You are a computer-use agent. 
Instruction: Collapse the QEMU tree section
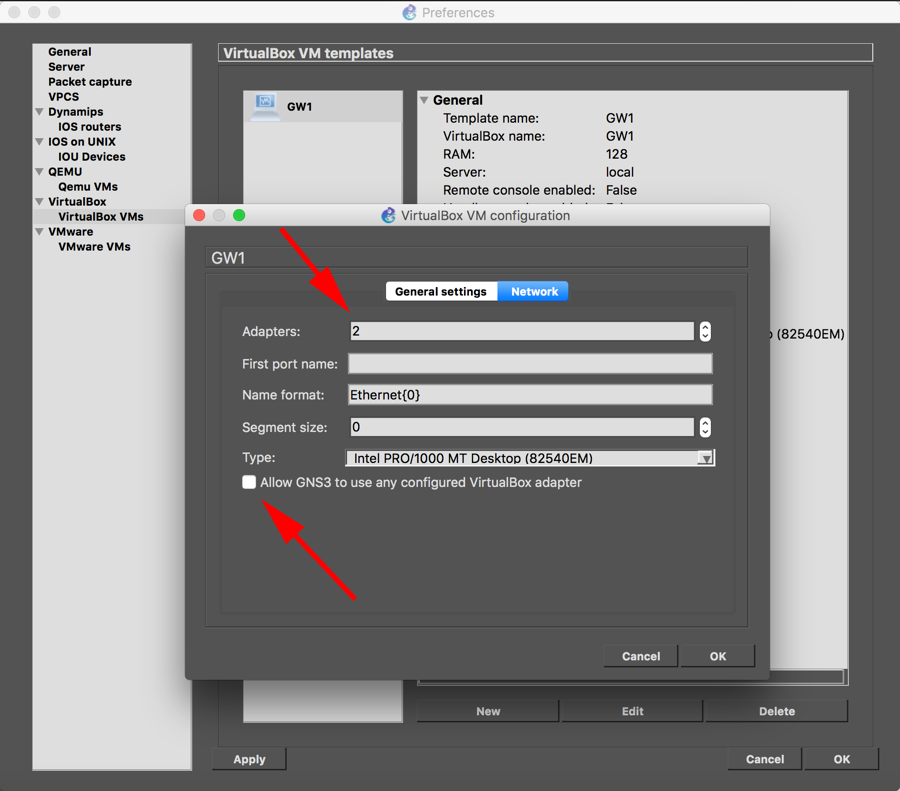tap(40, 171)
